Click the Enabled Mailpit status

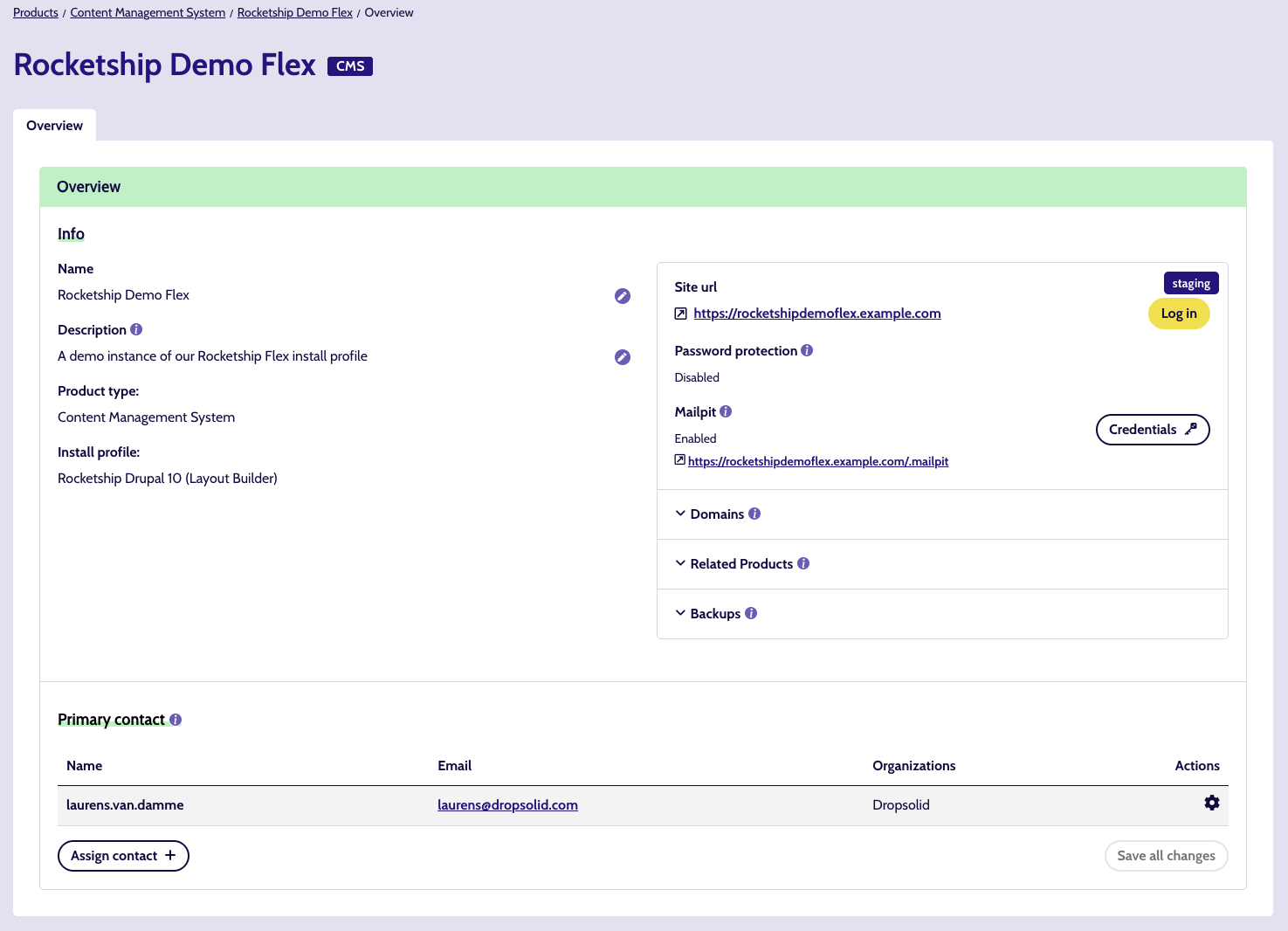695,438
